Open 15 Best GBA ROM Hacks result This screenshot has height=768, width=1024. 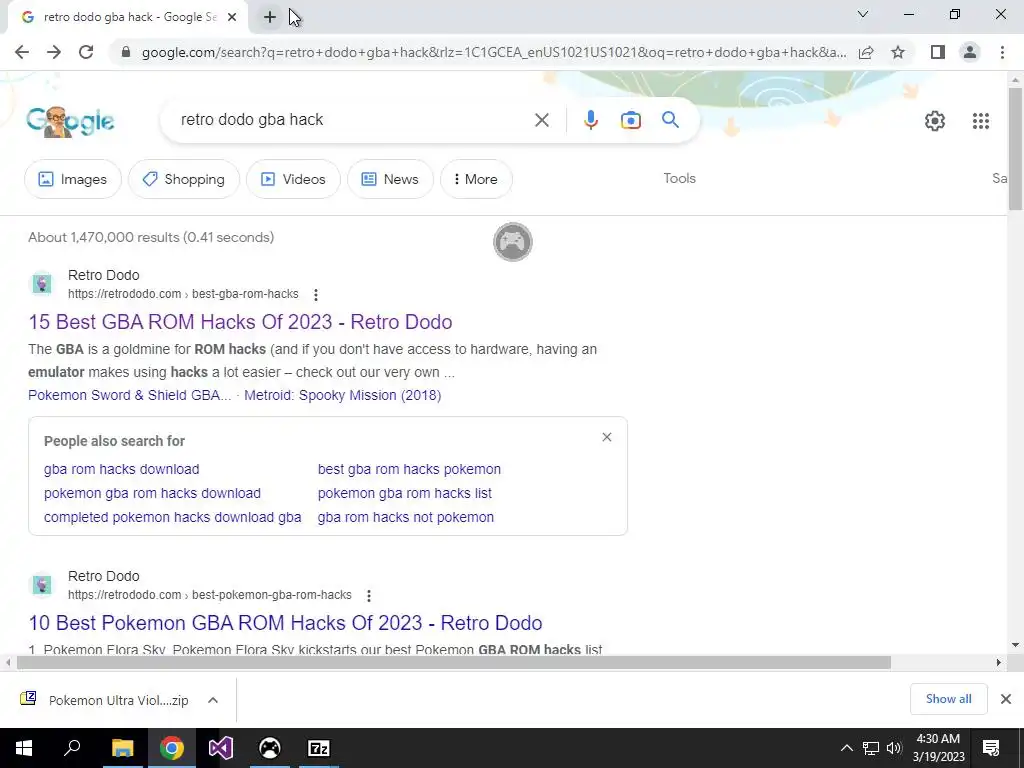[x=240, y=322]
